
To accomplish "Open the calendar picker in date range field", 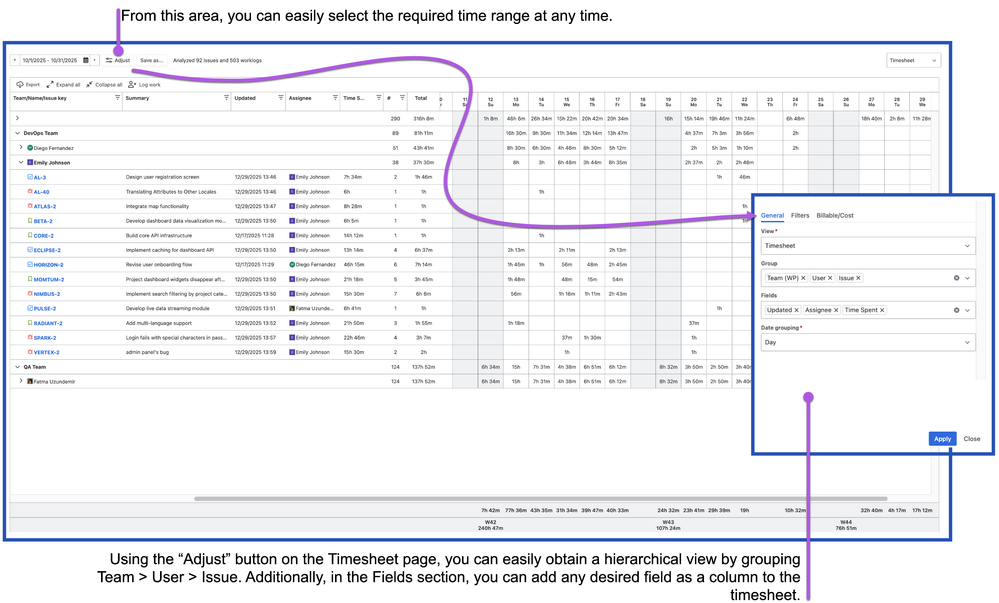I will tap(86, 61).
